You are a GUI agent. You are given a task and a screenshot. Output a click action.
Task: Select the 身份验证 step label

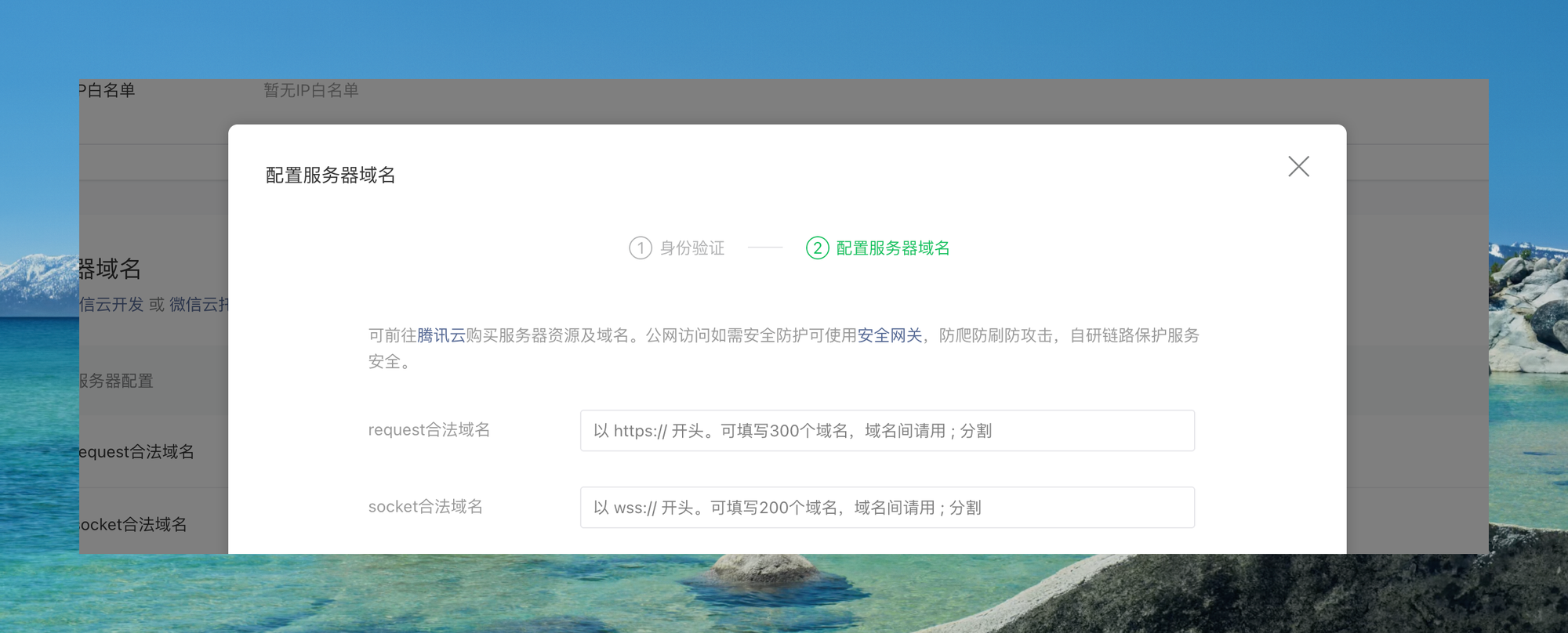691,248
